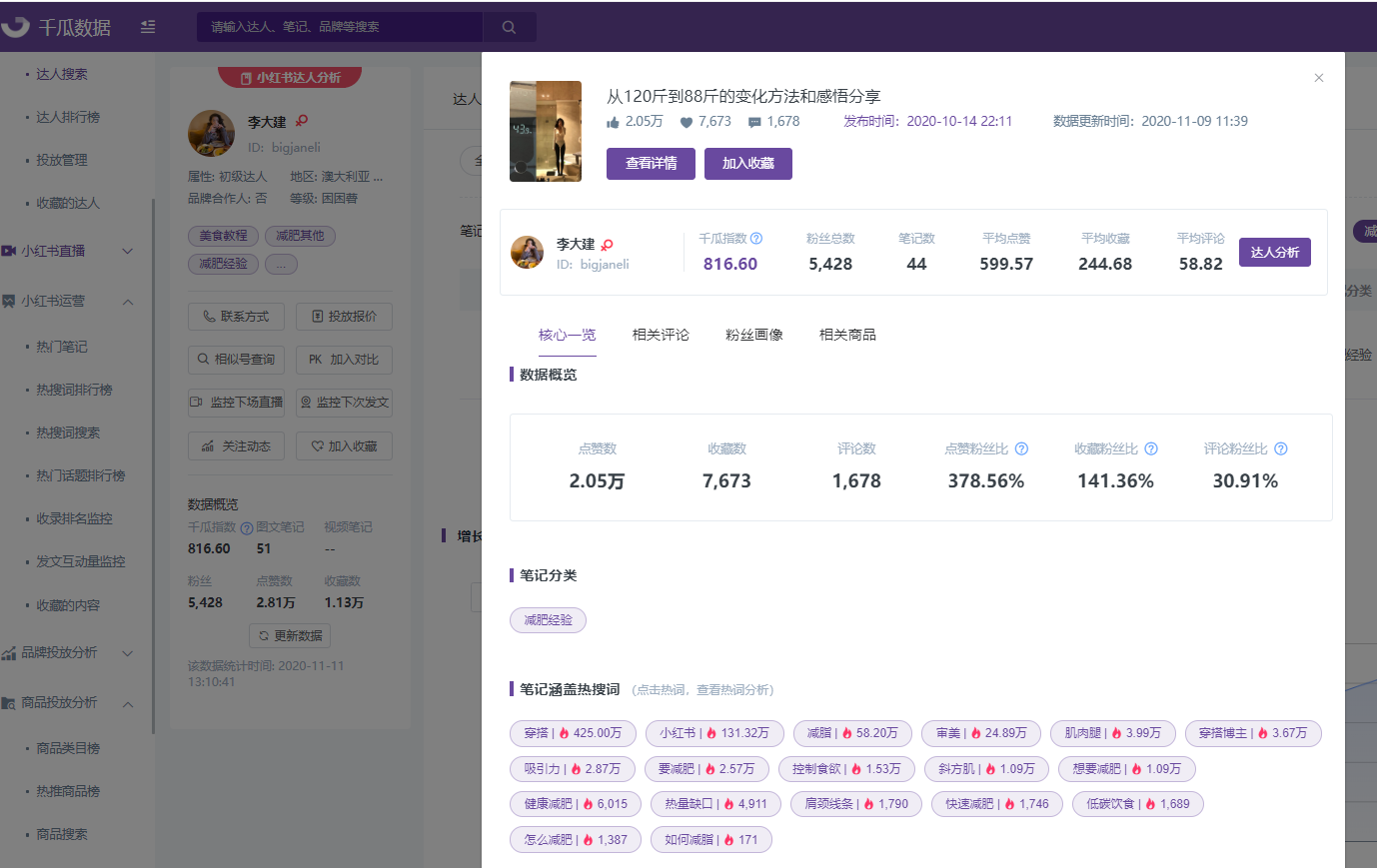Viewport: 1377px width, 868px height.
Task: Expand the 品牌投放分析 sidebar section
Action: [x=128, y=653]
